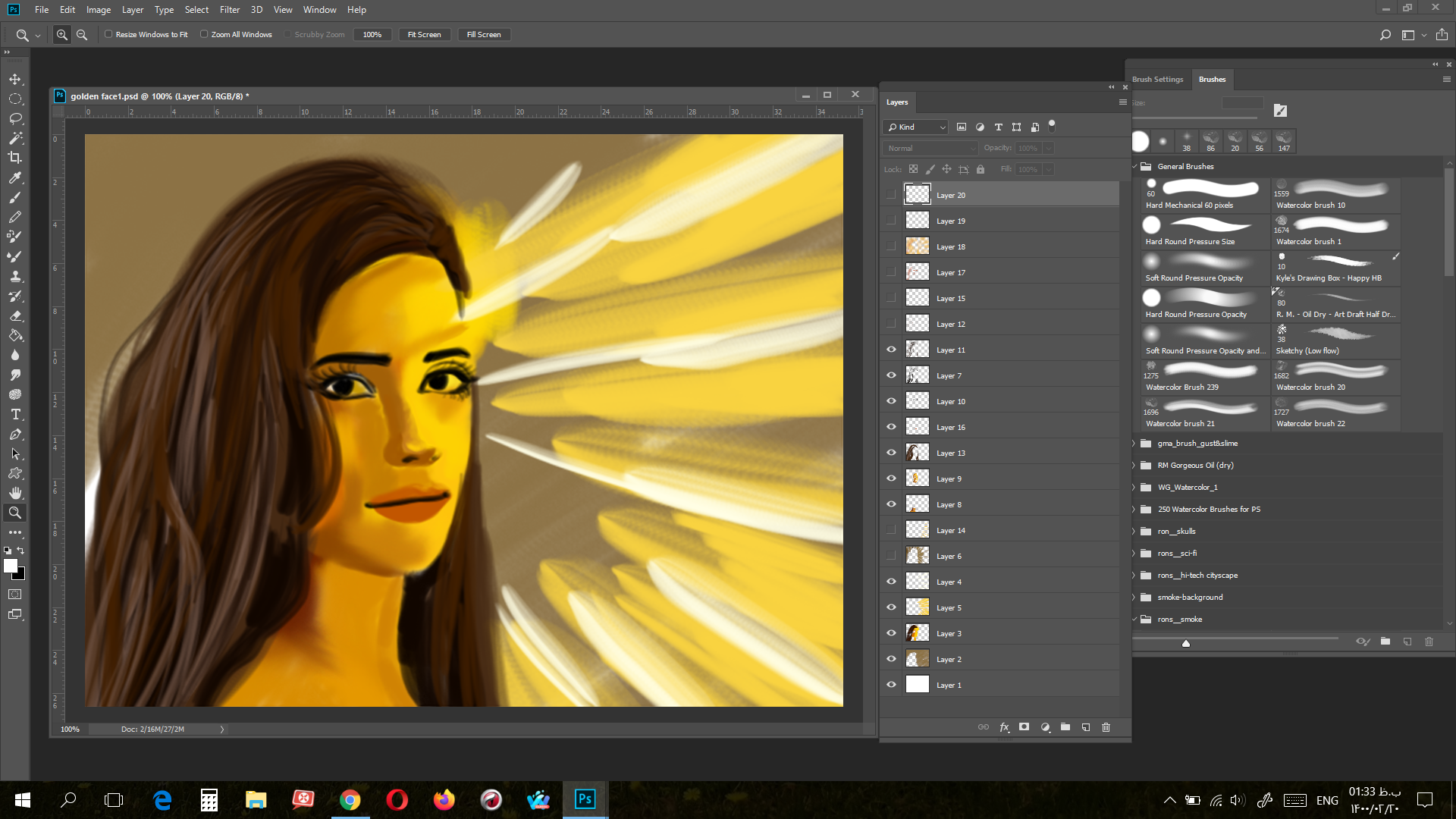Click the brush preview size slider
Image resolution: width=1456 pixels, height=819 pixels.
[x=1186, y=643]
